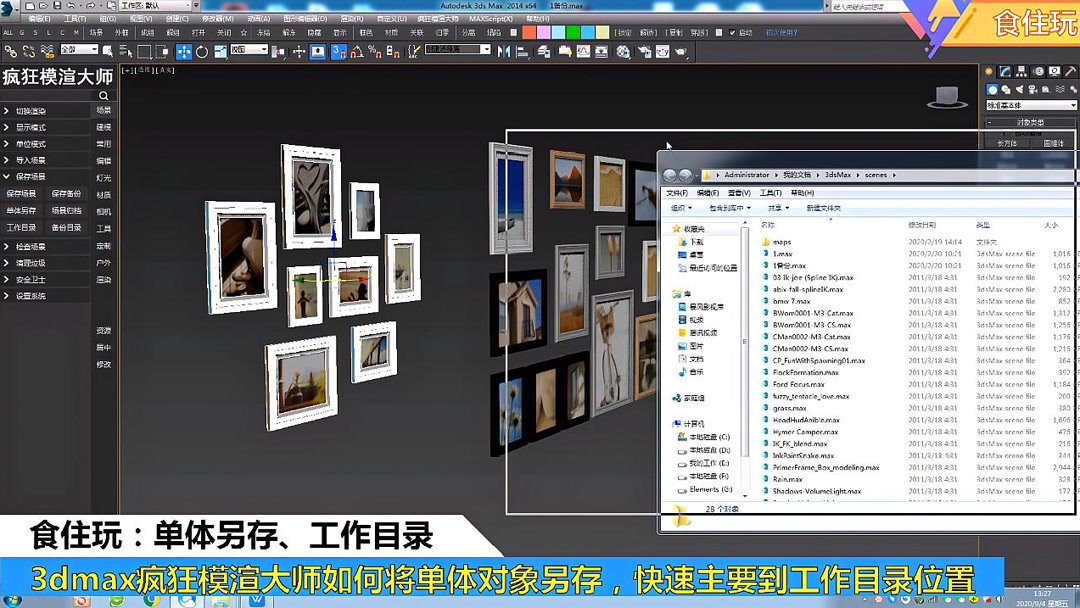Switch to the 灯光 tab in plugin sidebar
Screen dimensions: 1080x608
tap(103, 177)
